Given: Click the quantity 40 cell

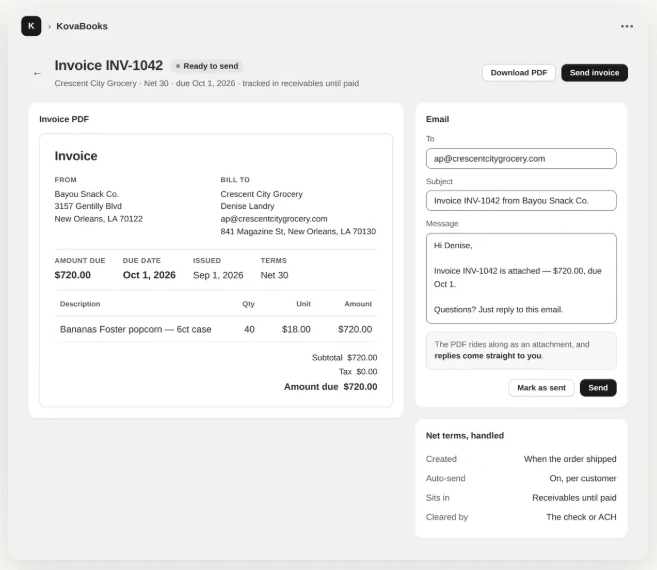Looking at the screenshot, I should pyautogui.click(x=249, y=329).
